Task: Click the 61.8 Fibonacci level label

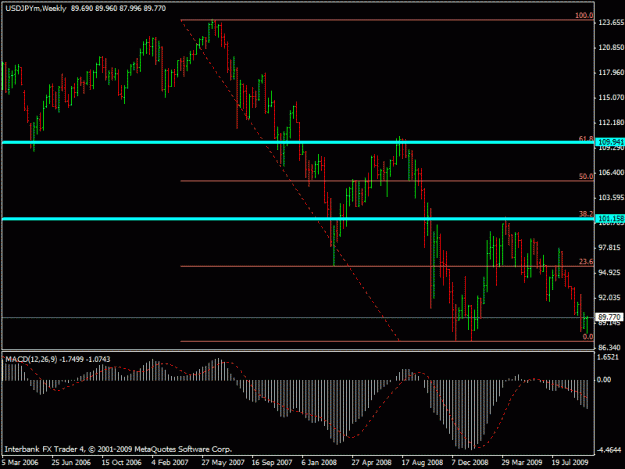Action: (586, 139)
